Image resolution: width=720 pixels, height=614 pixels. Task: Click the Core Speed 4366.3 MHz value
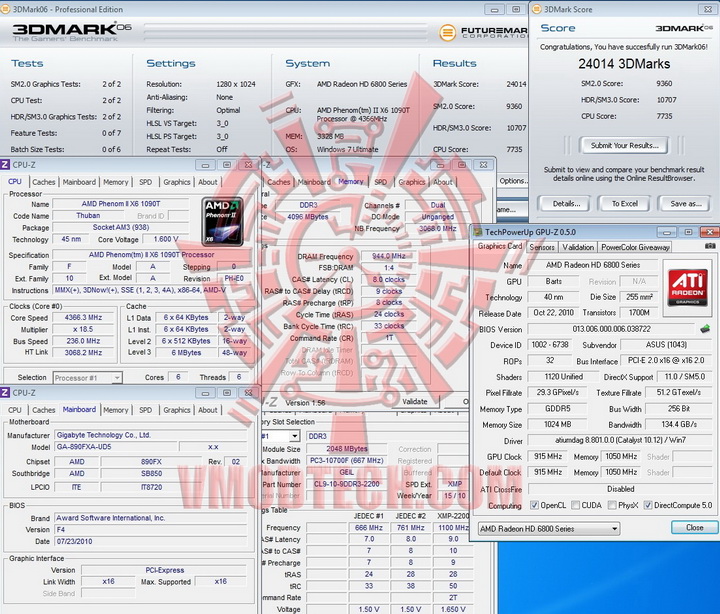tap(83, 318)
